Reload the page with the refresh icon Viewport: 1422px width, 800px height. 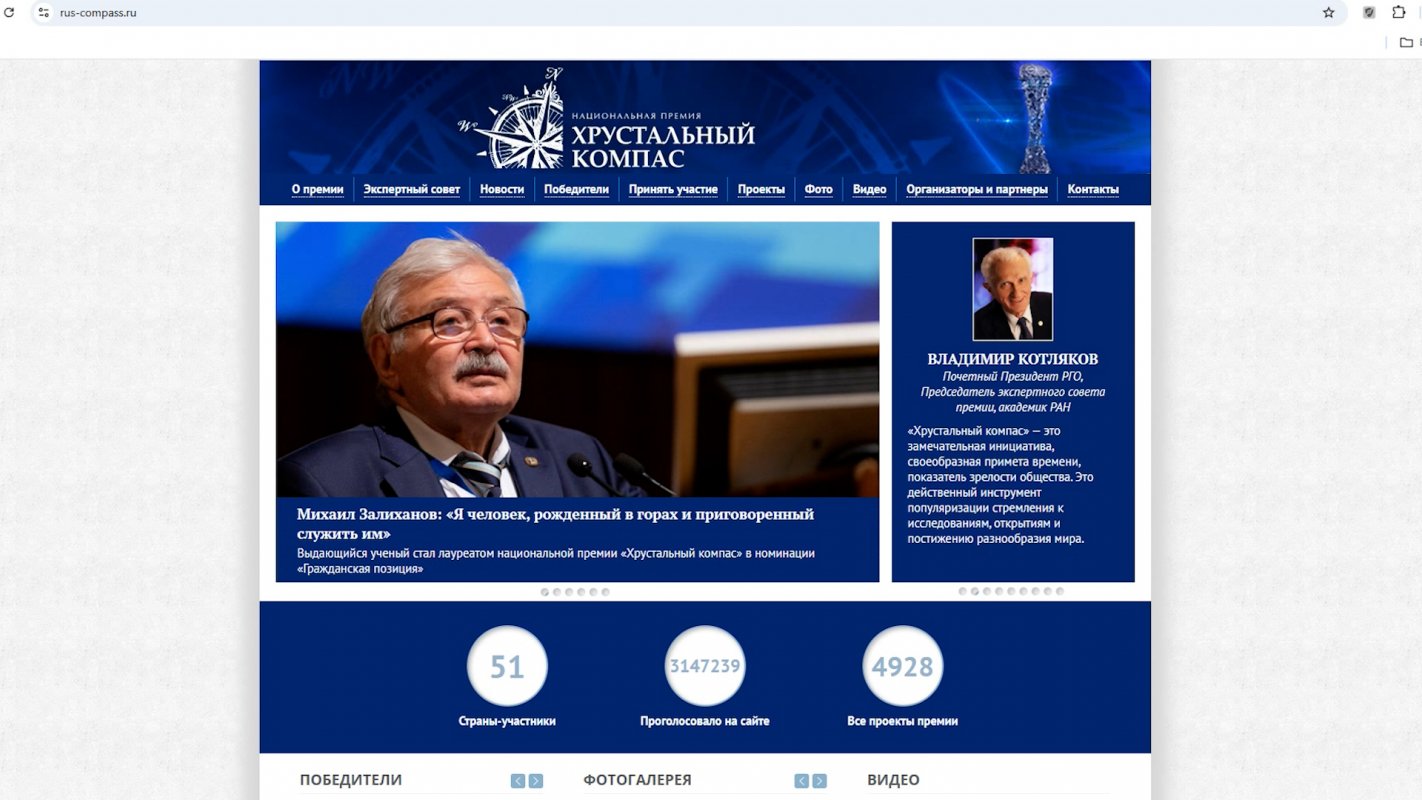(9, 13)
